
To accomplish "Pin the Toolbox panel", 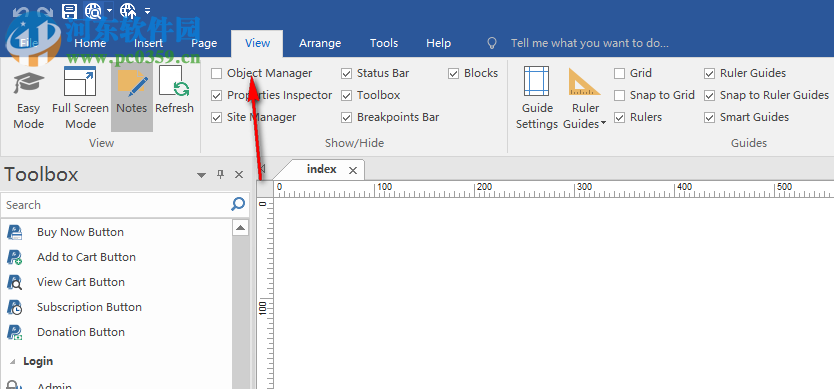I will click(221, 174).
